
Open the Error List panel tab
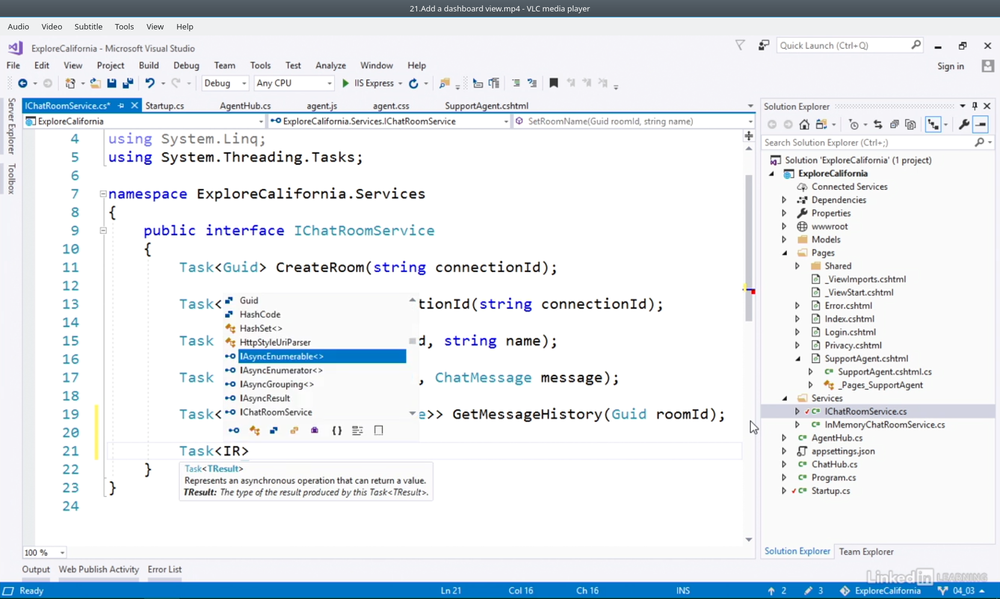165,569
